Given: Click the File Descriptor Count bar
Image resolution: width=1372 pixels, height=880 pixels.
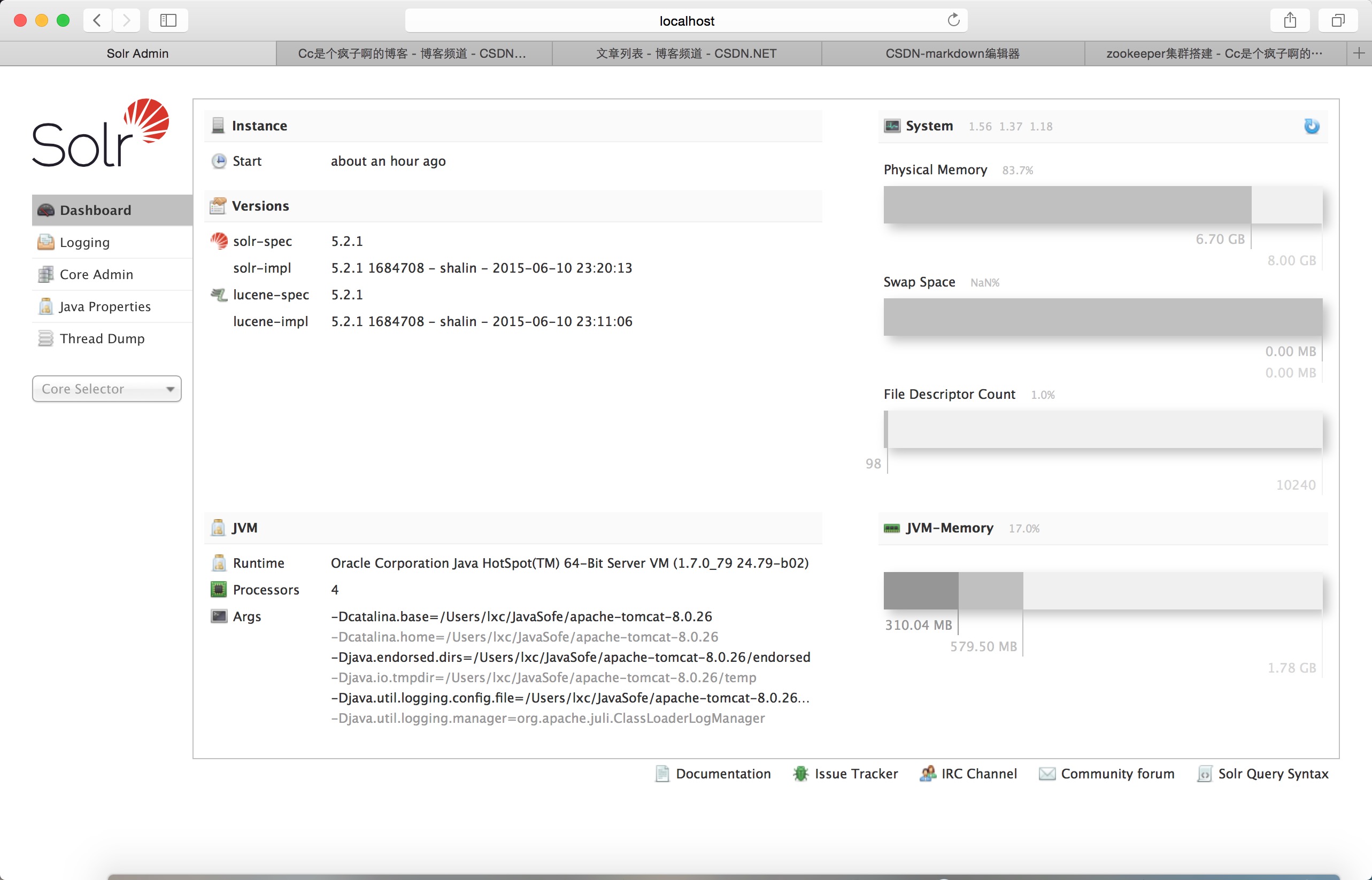Looking at the screenshot, I should click(1103, 429).
